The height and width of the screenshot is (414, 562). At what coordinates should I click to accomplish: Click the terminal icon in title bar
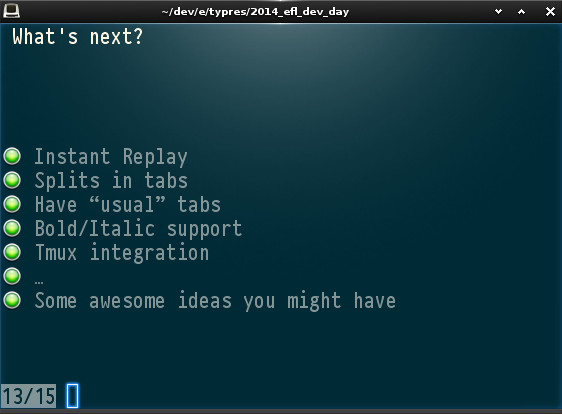point(11,11)
